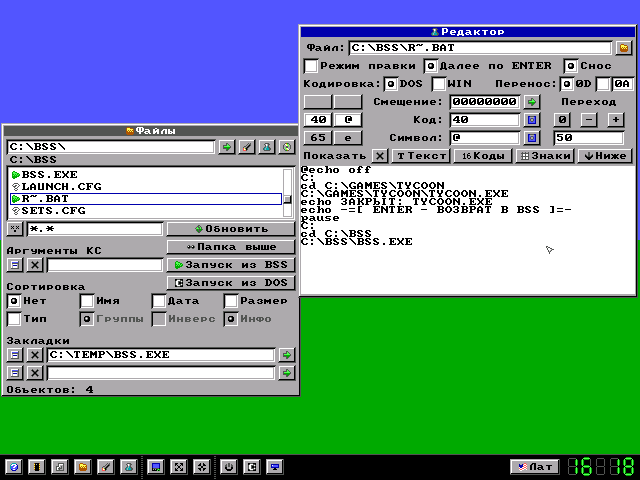Viewport: 640px width, 480px height.
Task: Click the Ниже button in Редактор
Action: click(x=605, y=156)
